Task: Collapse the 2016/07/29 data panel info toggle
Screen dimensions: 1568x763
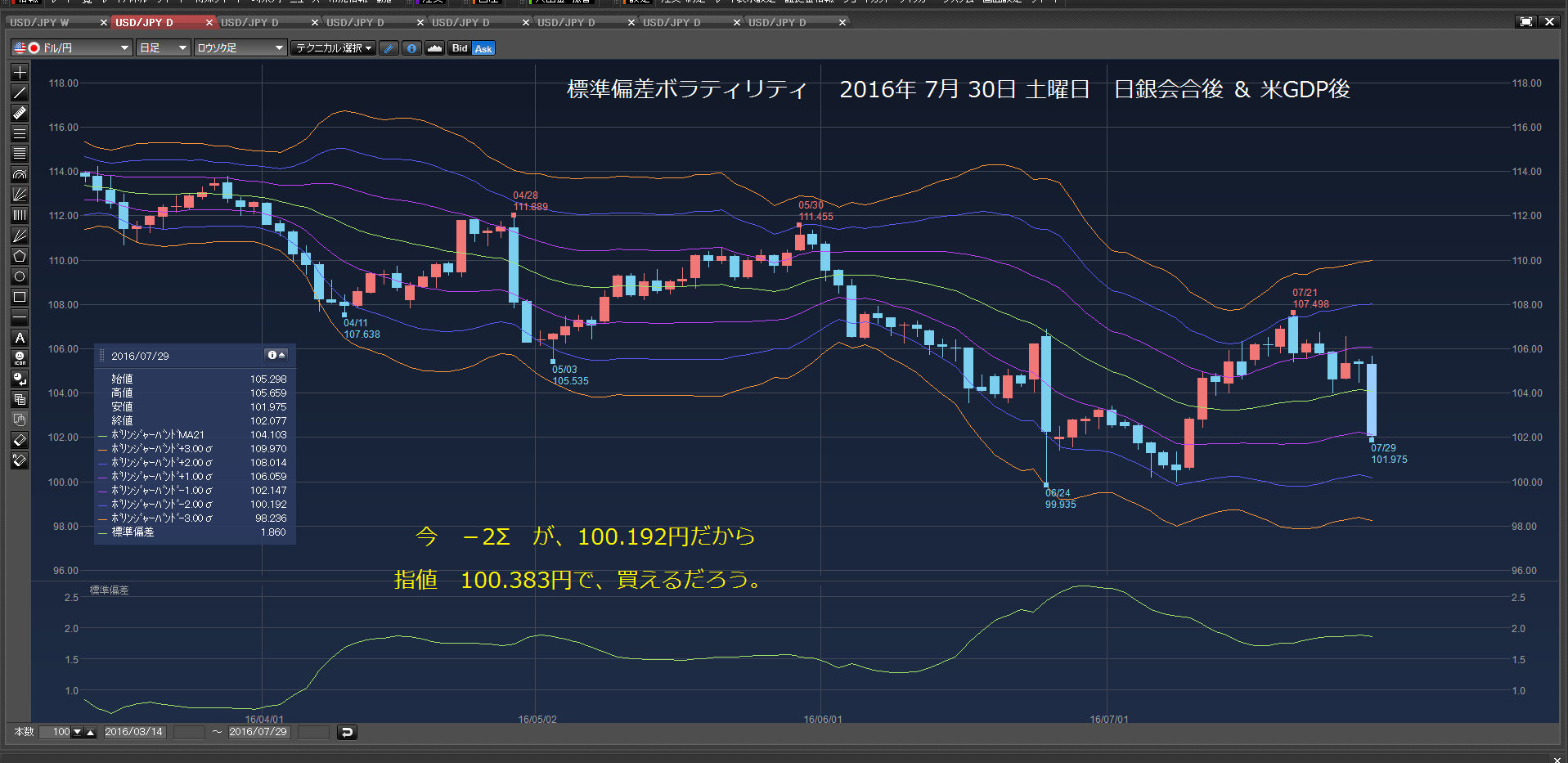Action: [x=276, y=355]
